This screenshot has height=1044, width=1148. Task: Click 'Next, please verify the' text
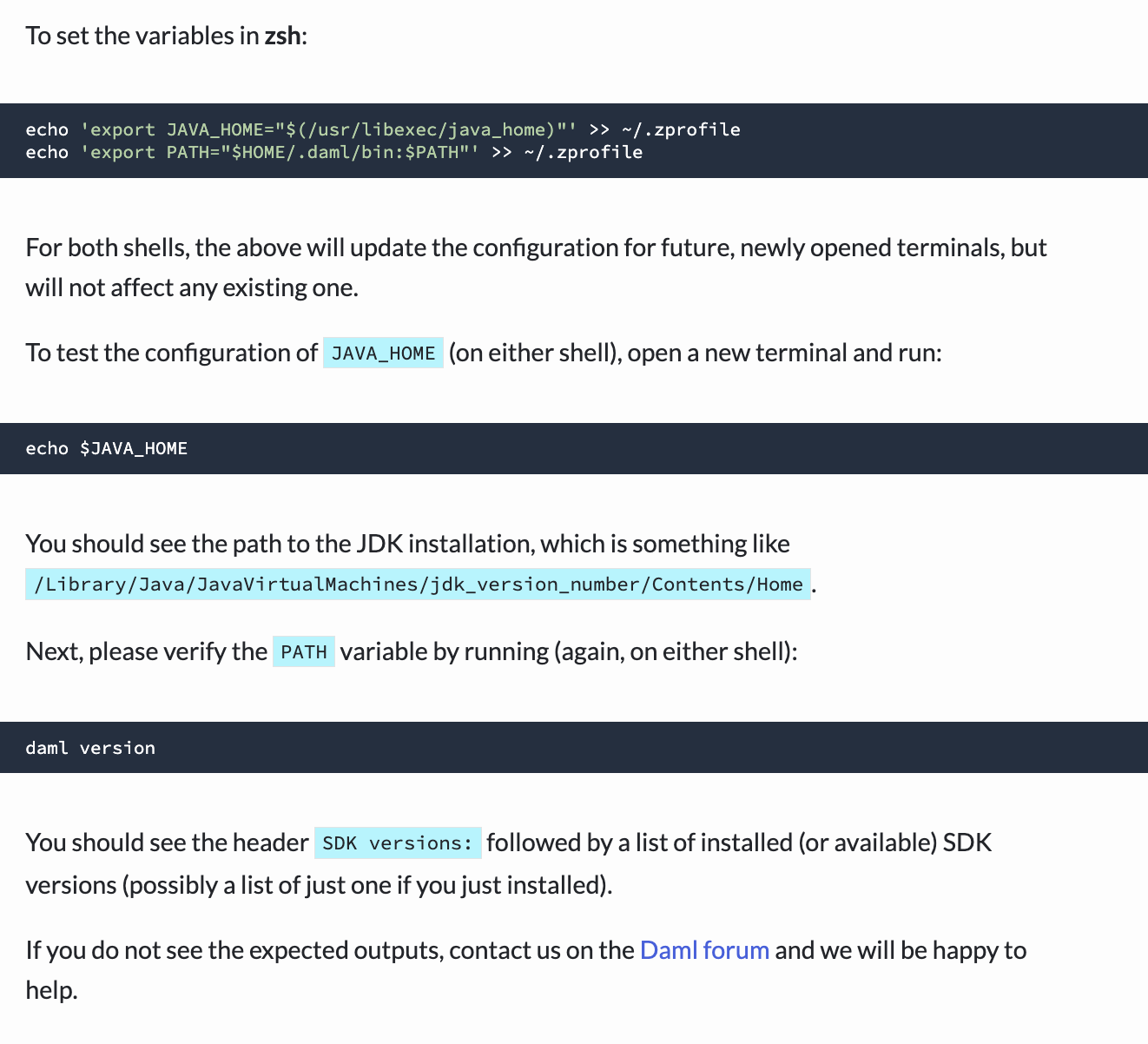(146, 651)
